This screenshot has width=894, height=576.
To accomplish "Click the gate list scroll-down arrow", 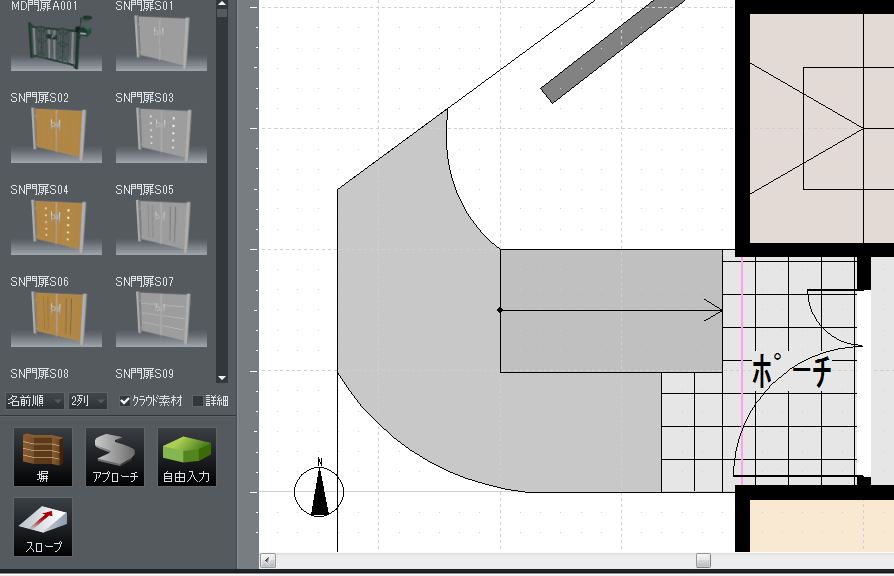I will point(222,378).
